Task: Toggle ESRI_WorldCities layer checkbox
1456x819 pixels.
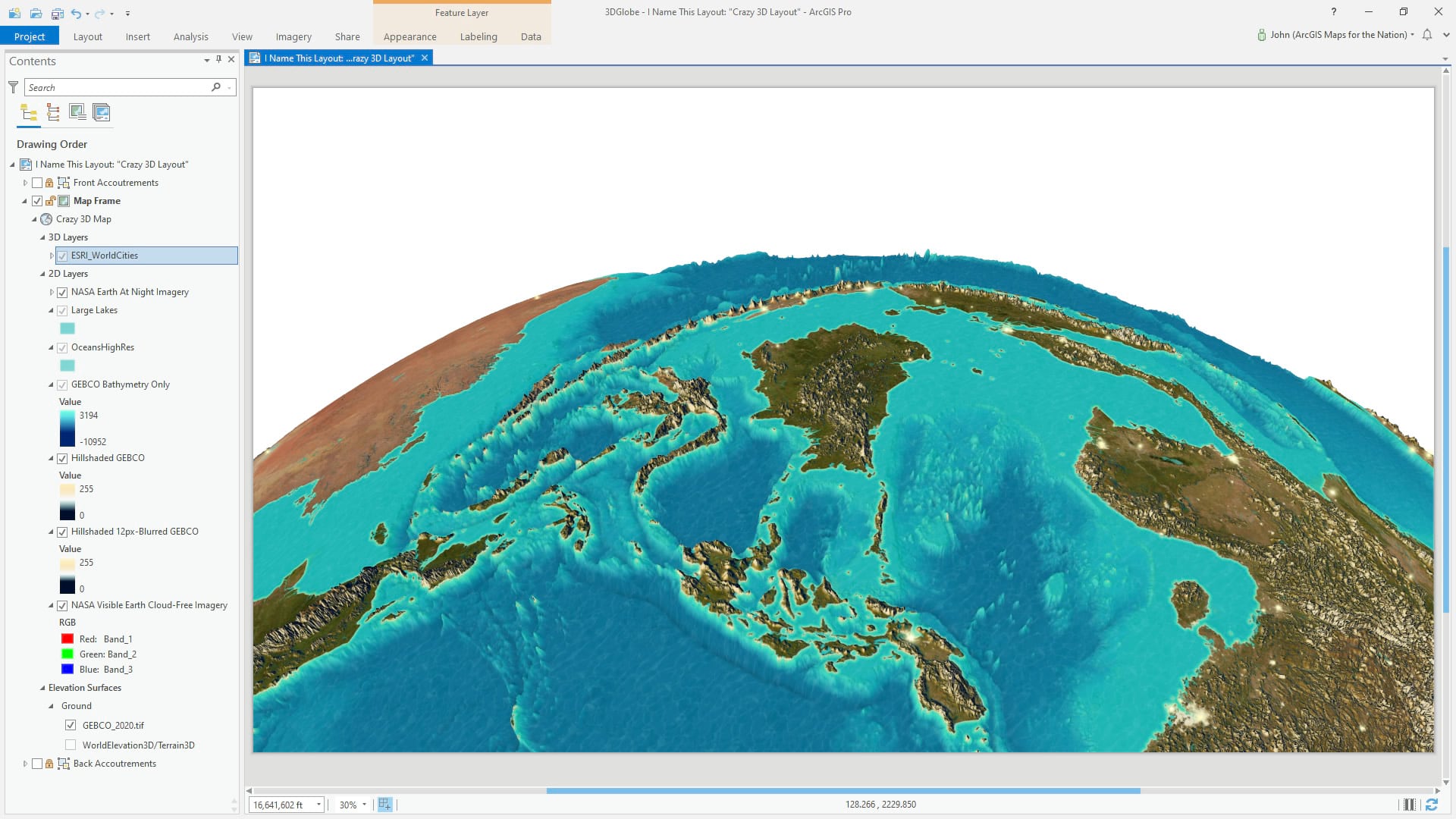Action: pos(62,256)
